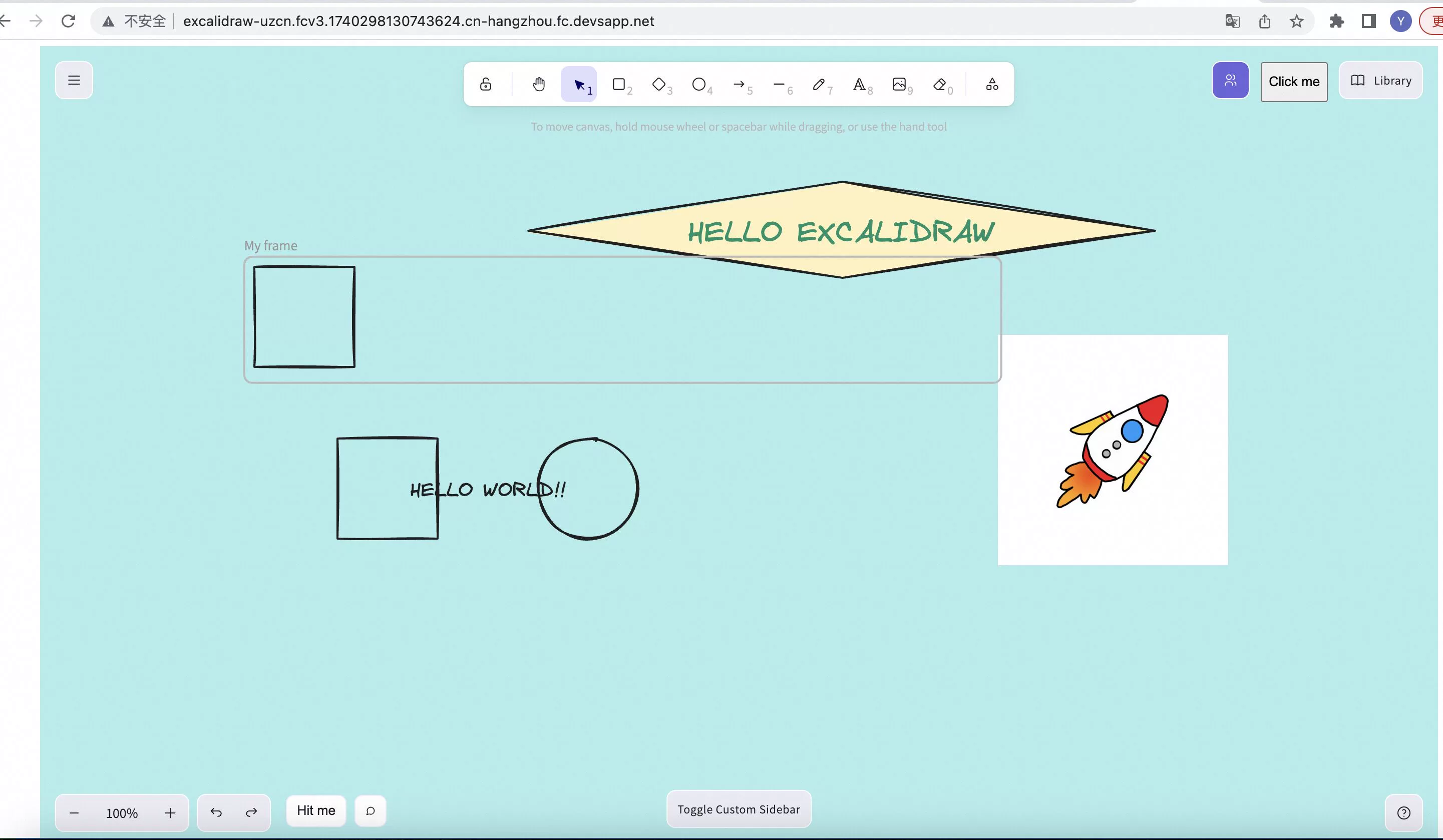Reset zoom via the 100% label
Viewport: 1443px width, 840px height.
[x=122, y=812]
